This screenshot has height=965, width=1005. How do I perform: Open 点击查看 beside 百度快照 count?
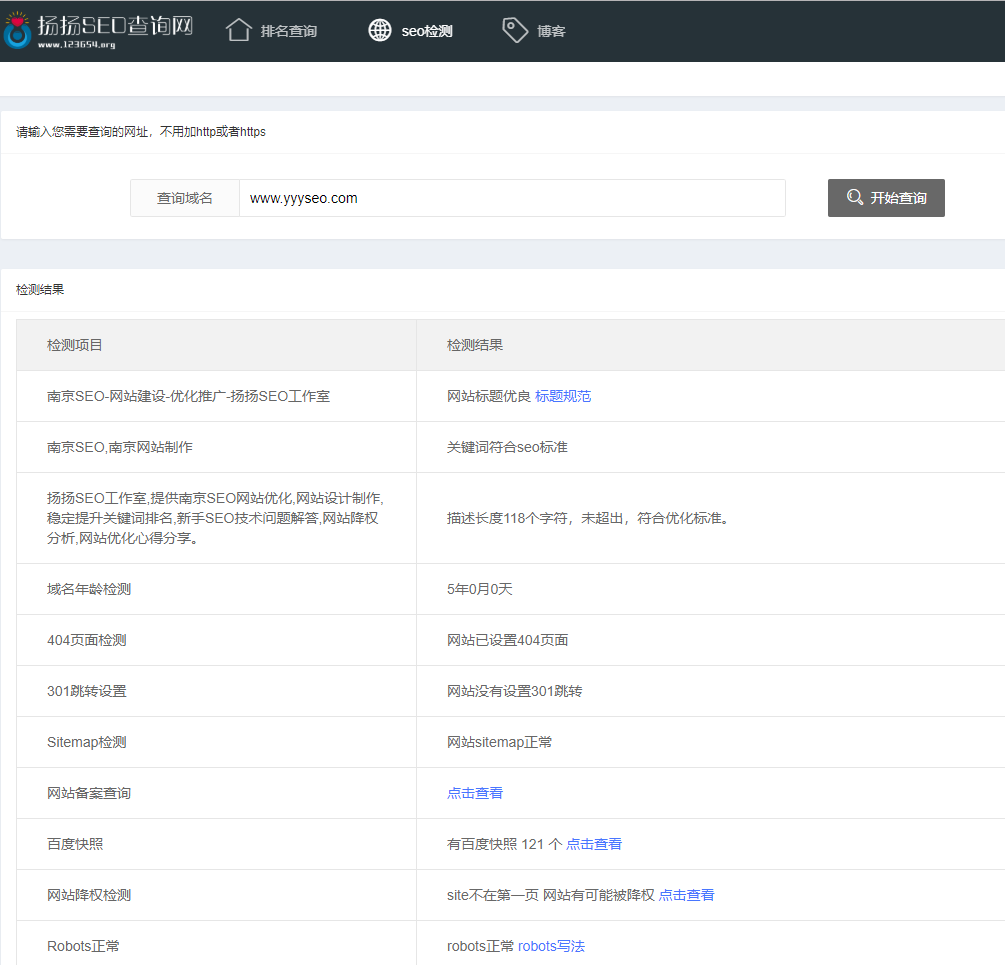[x=596, y=843]
